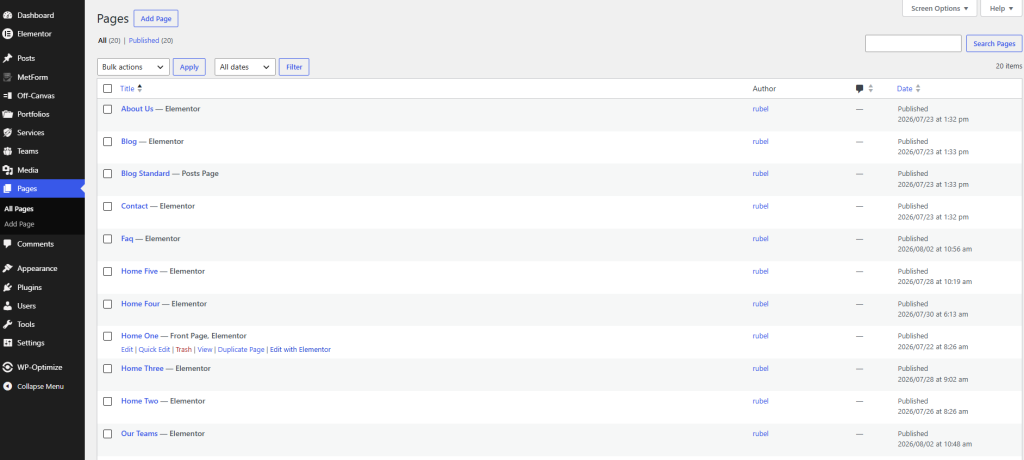Click the Plugins plug icon
The height and width of the screenshot is (460, 1024).
pos(8,287)
